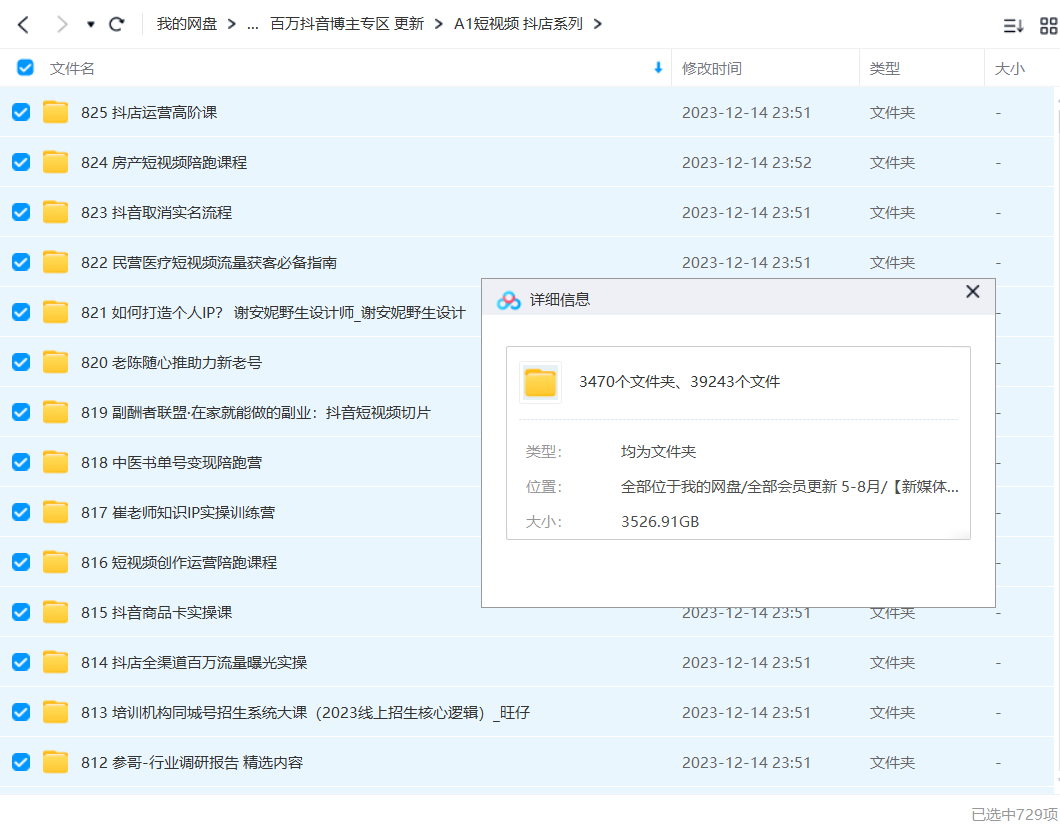Click folder icon for 825 抖店运营高阶课
The height and width of the screenshot is (830, 1060).
tap(55, 113)
